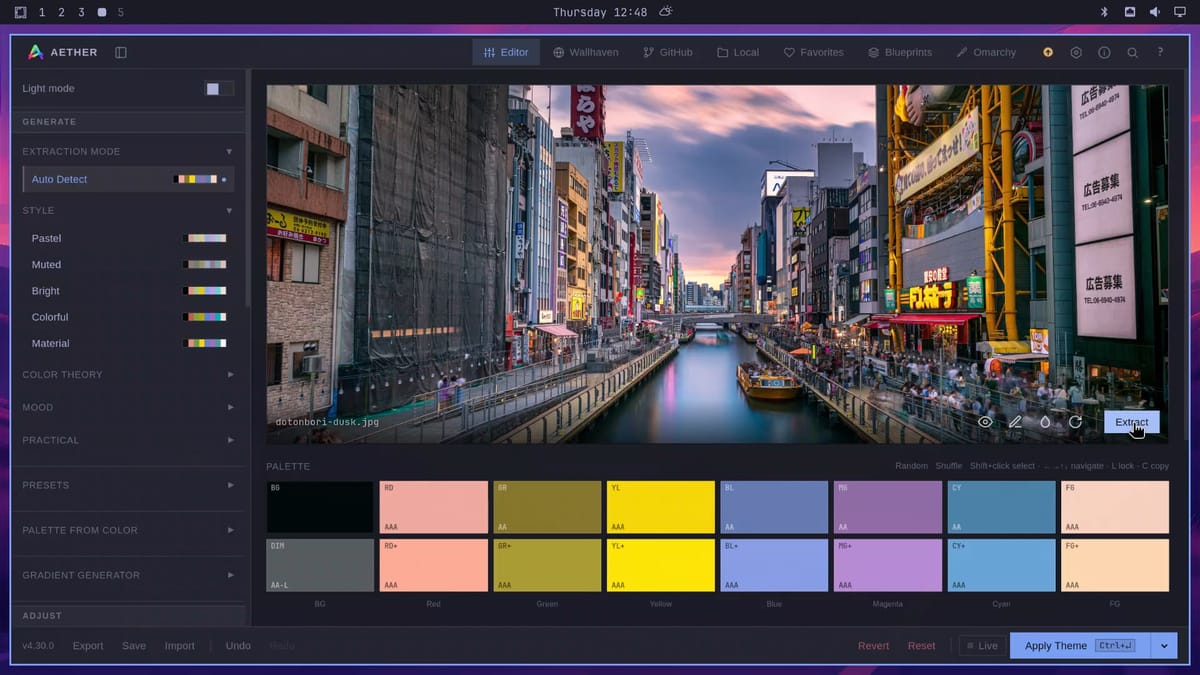Click the workspace layout icon in the top bar

20,12
